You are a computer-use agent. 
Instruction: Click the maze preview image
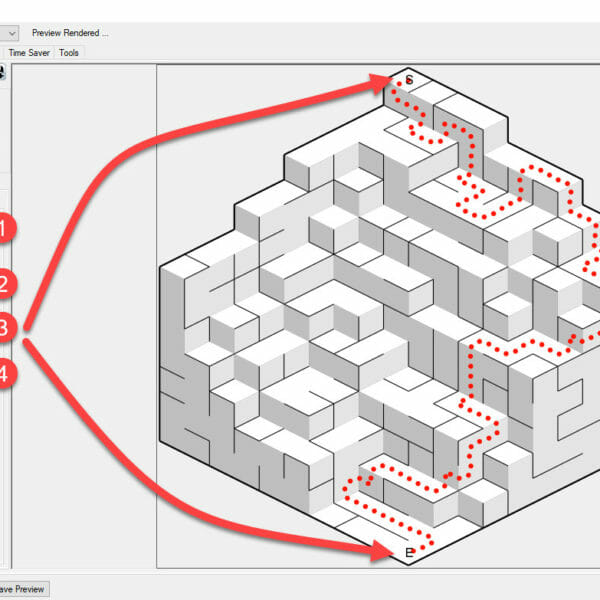(x=379, y=316)
